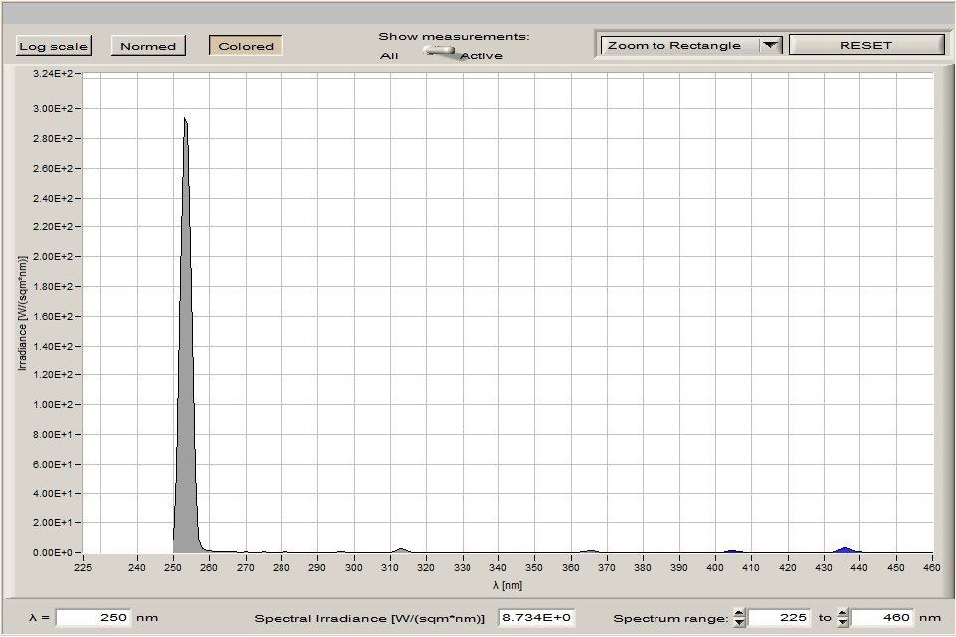Toggle the Normed display button
956x637 pixels.
click(148, 46)
